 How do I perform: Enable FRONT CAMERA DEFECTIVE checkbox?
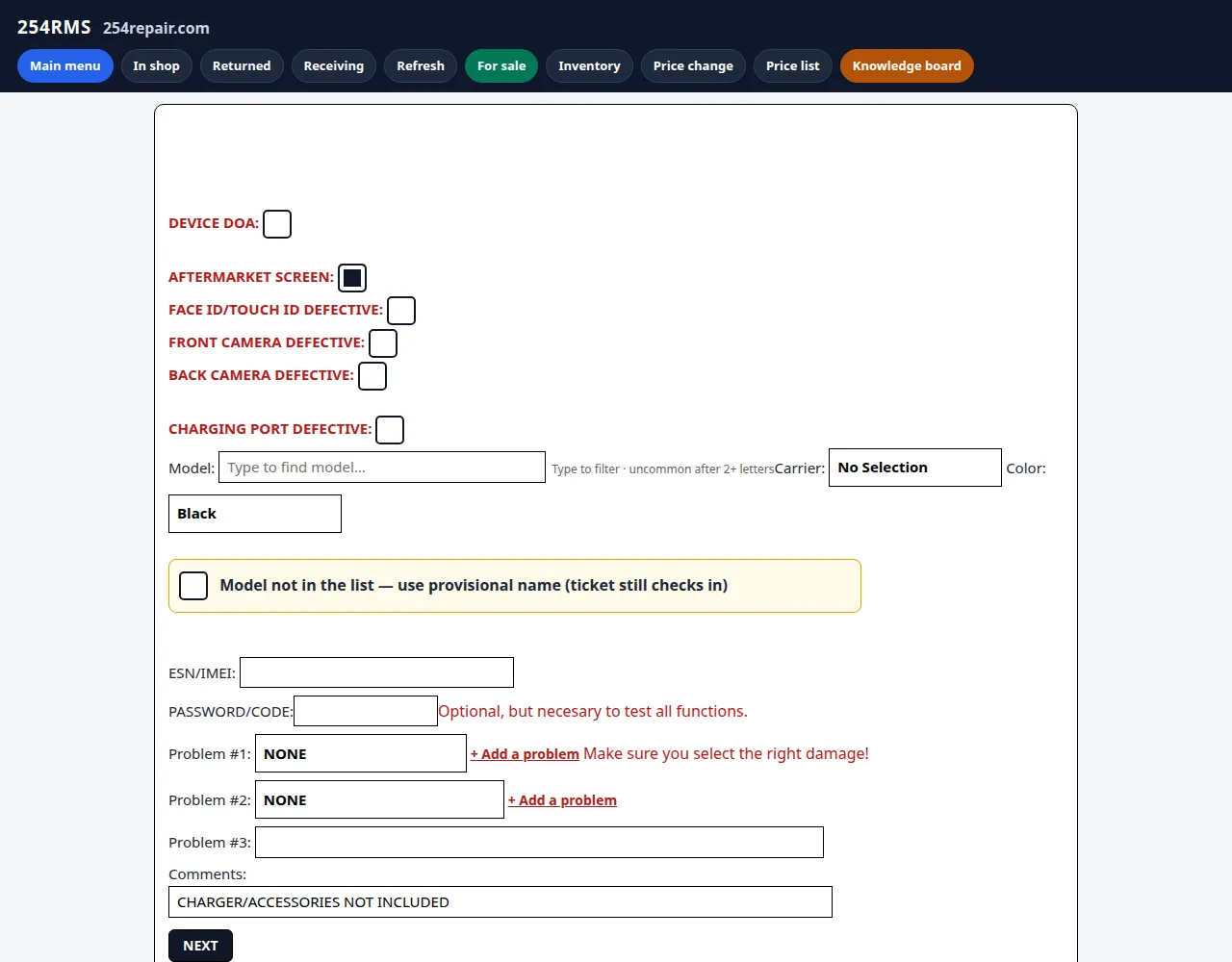[x=383, y=343]
